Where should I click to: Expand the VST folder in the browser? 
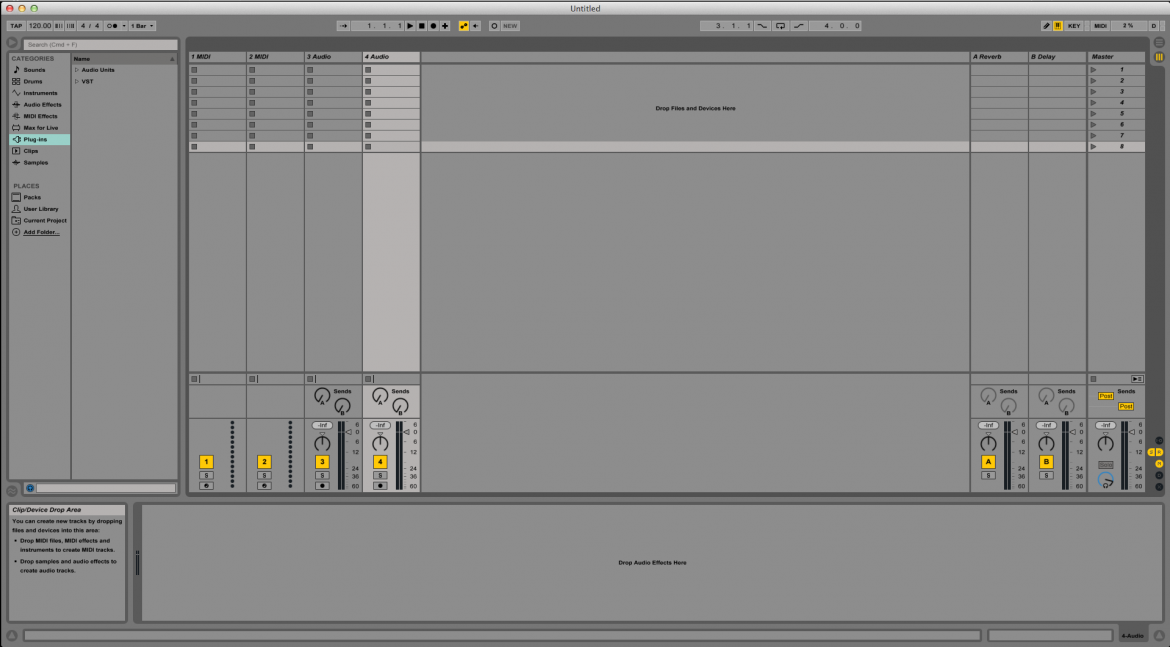(x=75, y=81)
